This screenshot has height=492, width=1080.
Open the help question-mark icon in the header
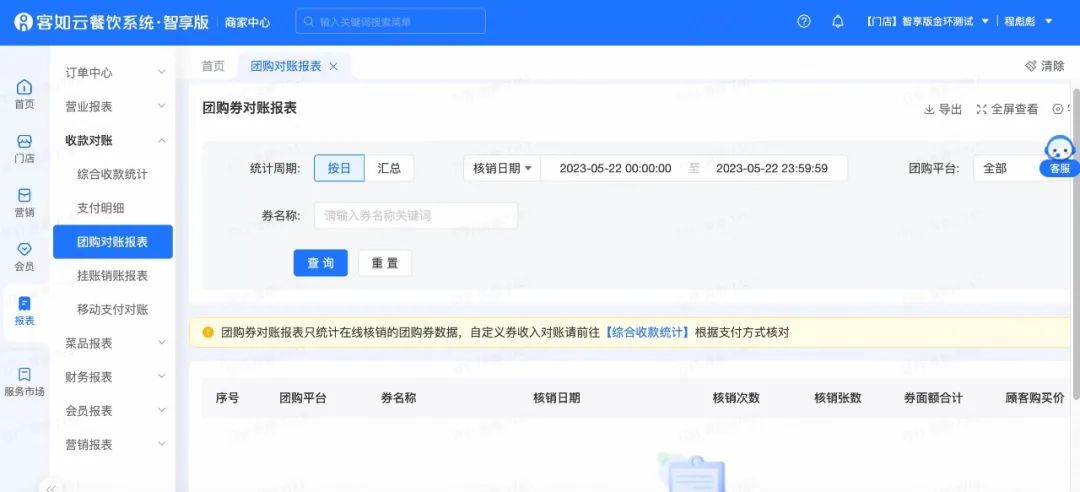[x=803, y=21]
